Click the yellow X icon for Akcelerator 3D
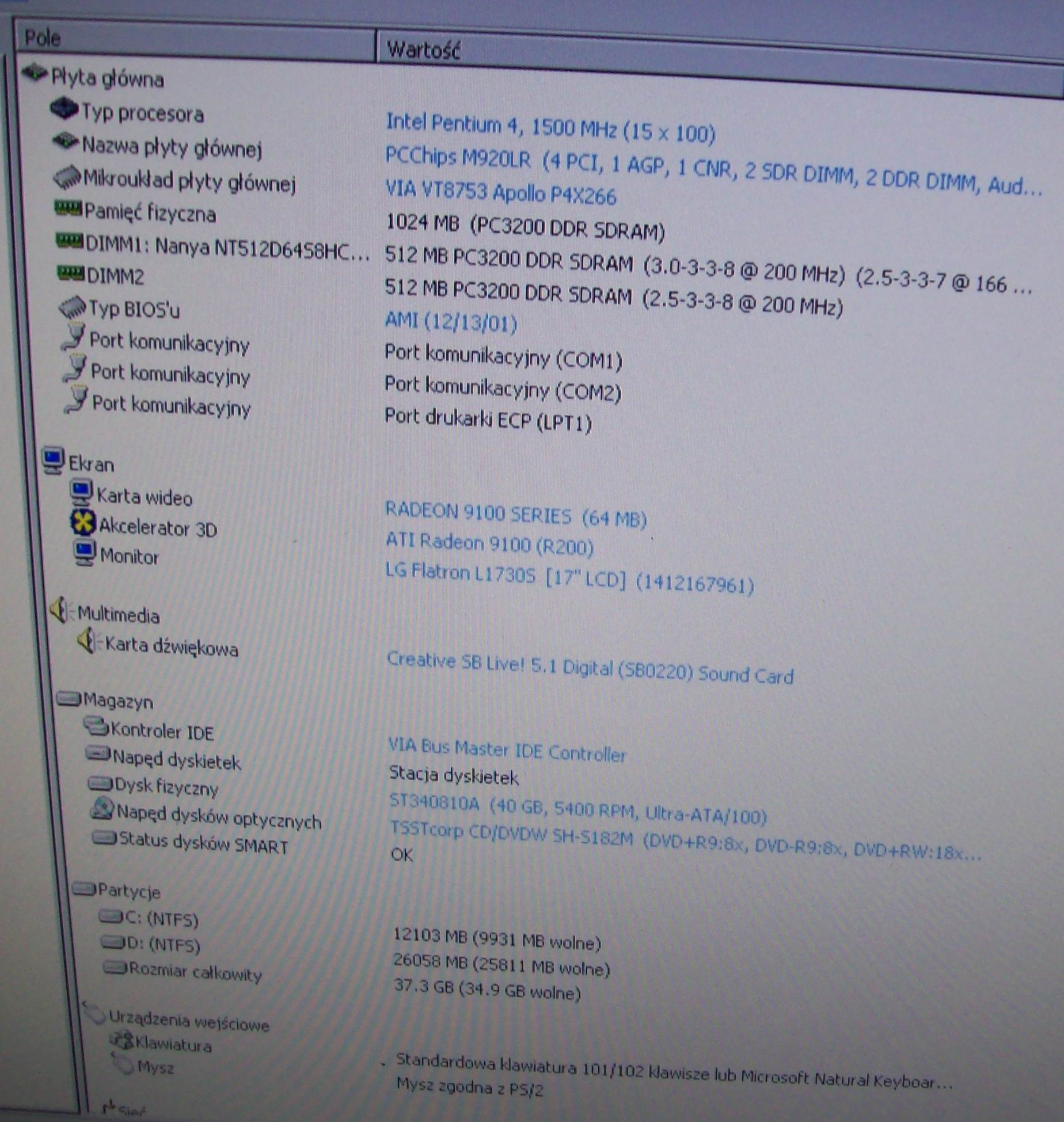Image resolution: width=1064 pixels, height=1122 pixels. tap(83, 523)
